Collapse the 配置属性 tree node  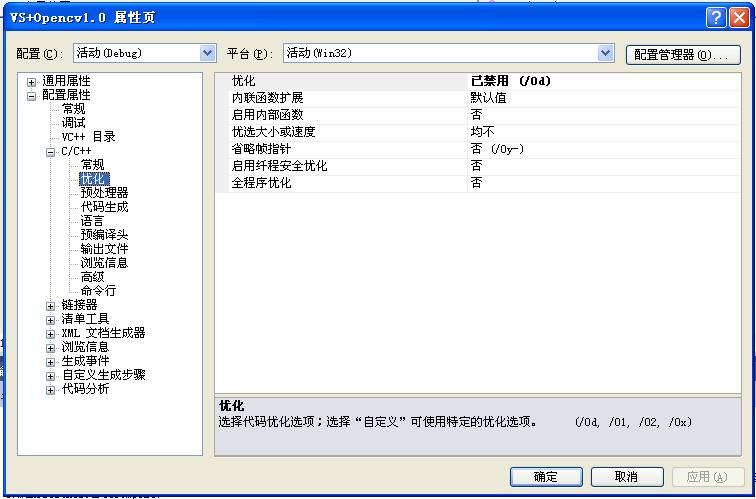click(31, 96)
